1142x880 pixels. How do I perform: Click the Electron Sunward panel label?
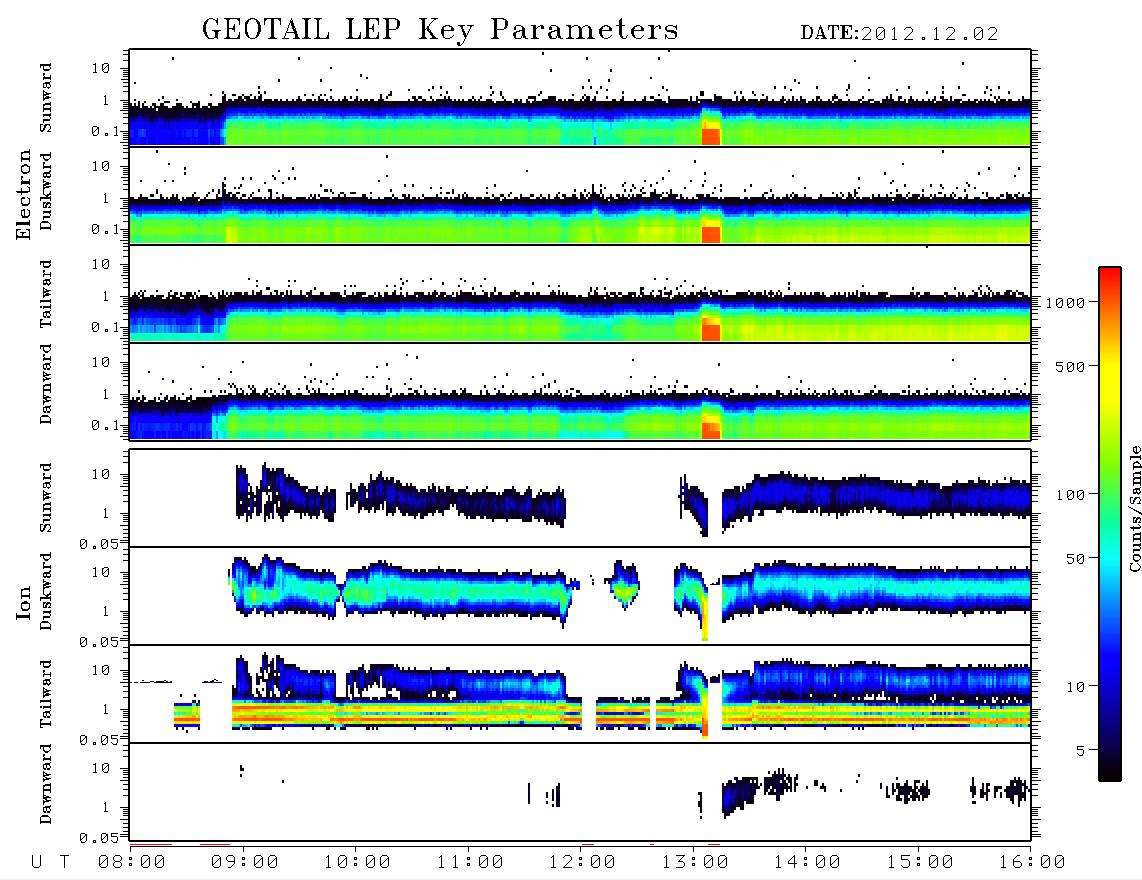46,98
